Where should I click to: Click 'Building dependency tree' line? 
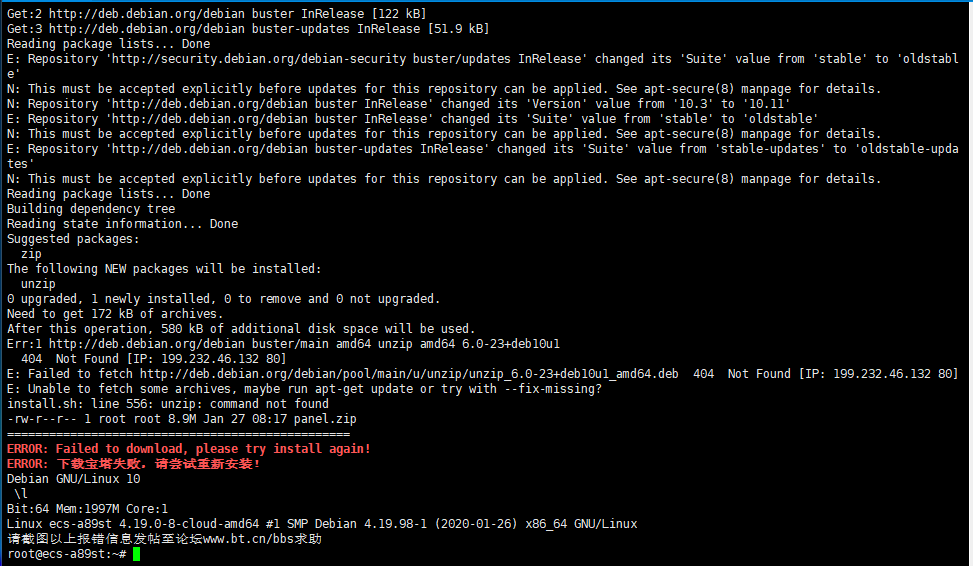click(91, 209)
